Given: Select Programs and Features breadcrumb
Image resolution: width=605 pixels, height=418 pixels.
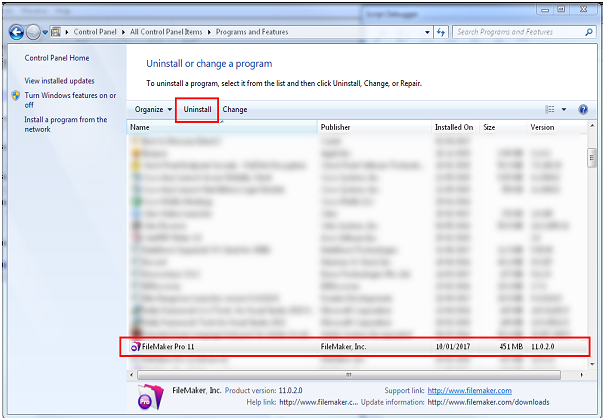Looking at the screenshot, I should point(252,32).
